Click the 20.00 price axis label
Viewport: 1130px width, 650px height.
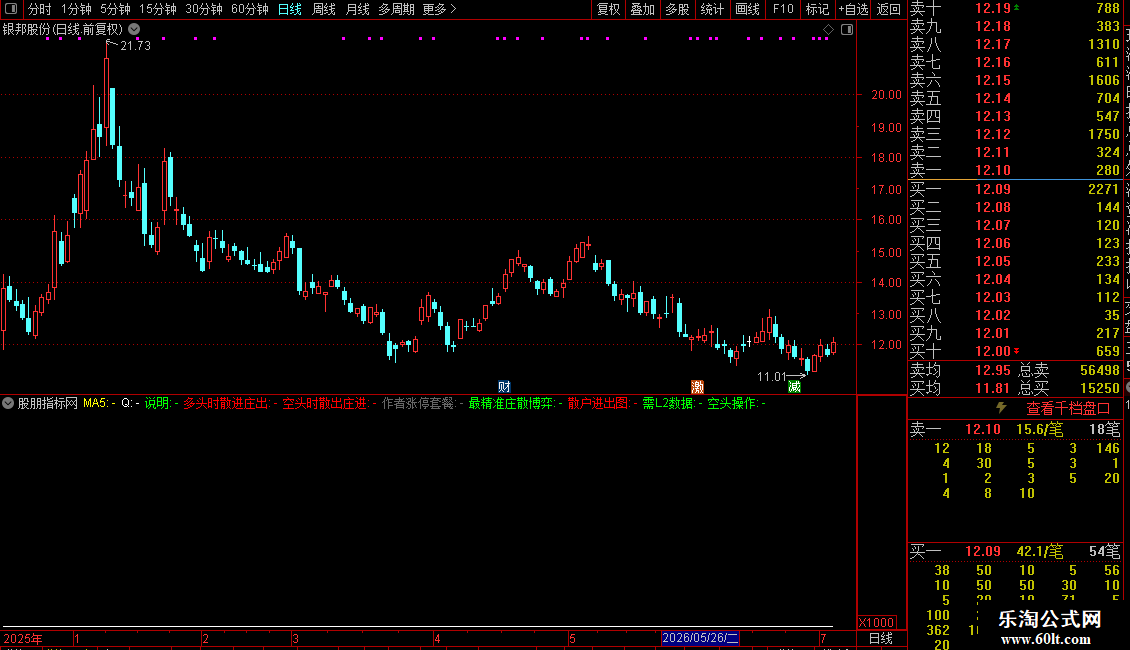[886, 94]
